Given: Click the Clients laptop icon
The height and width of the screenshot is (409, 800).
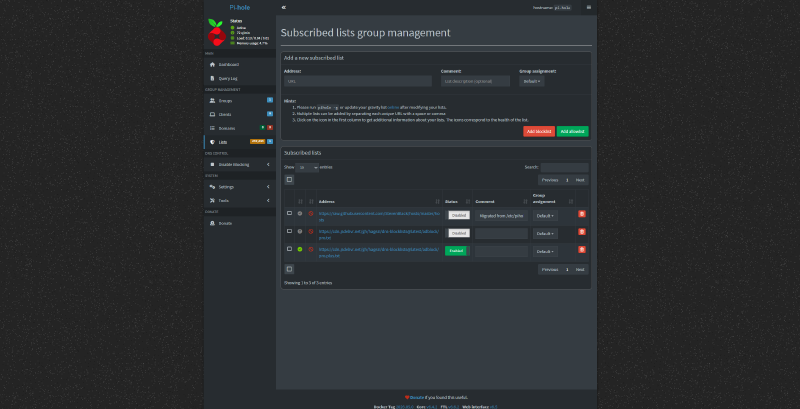Looking at the screenshot, I should click(212, 115).
